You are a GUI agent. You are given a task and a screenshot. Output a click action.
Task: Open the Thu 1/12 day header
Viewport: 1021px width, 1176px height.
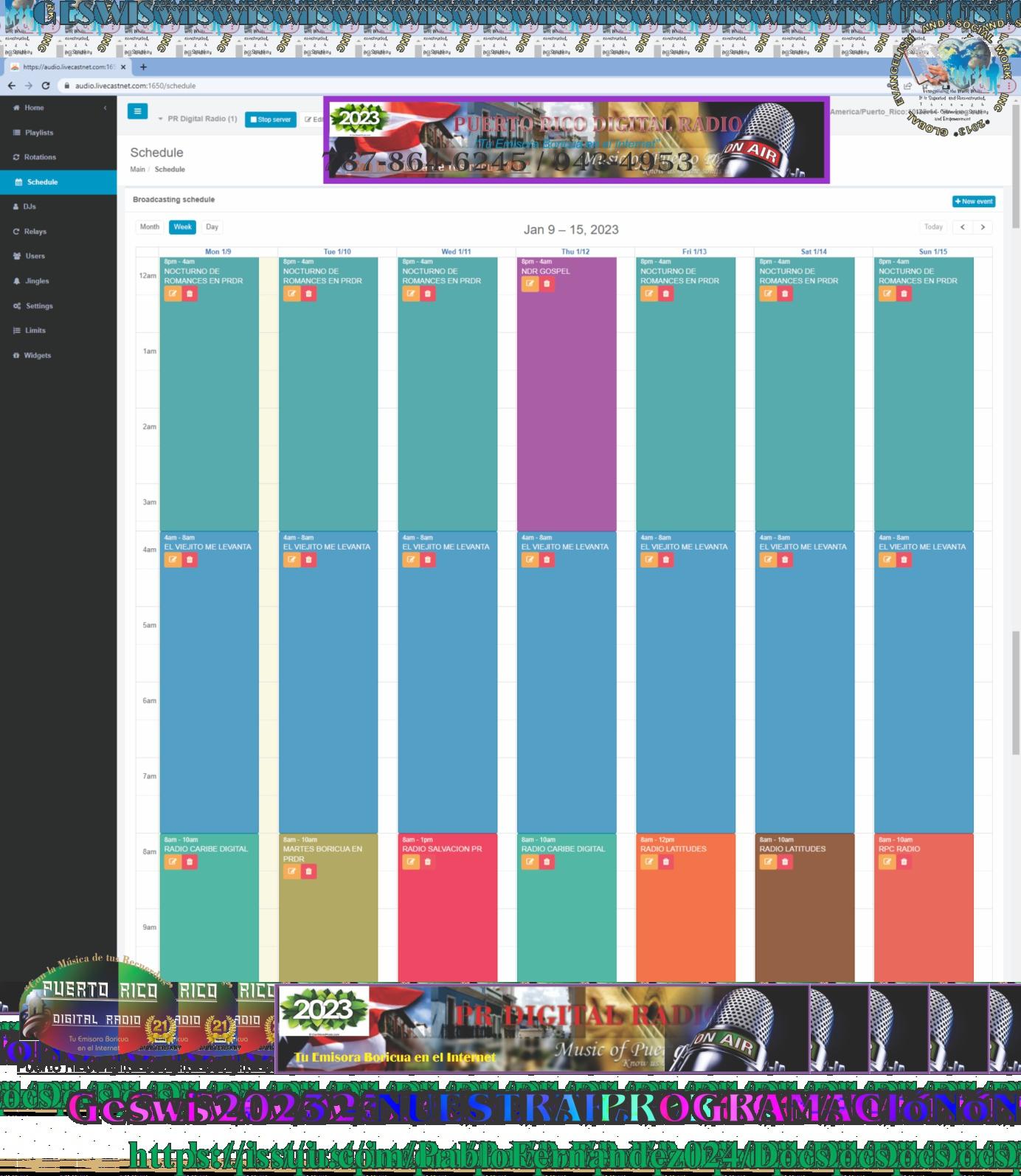[x=575, y=252]
